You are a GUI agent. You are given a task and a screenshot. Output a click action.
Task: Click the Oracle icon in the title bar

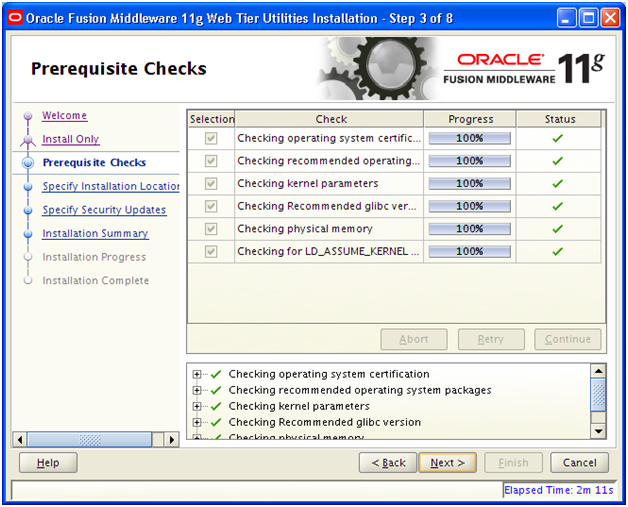pyautogui.click(x=15, y=18)
